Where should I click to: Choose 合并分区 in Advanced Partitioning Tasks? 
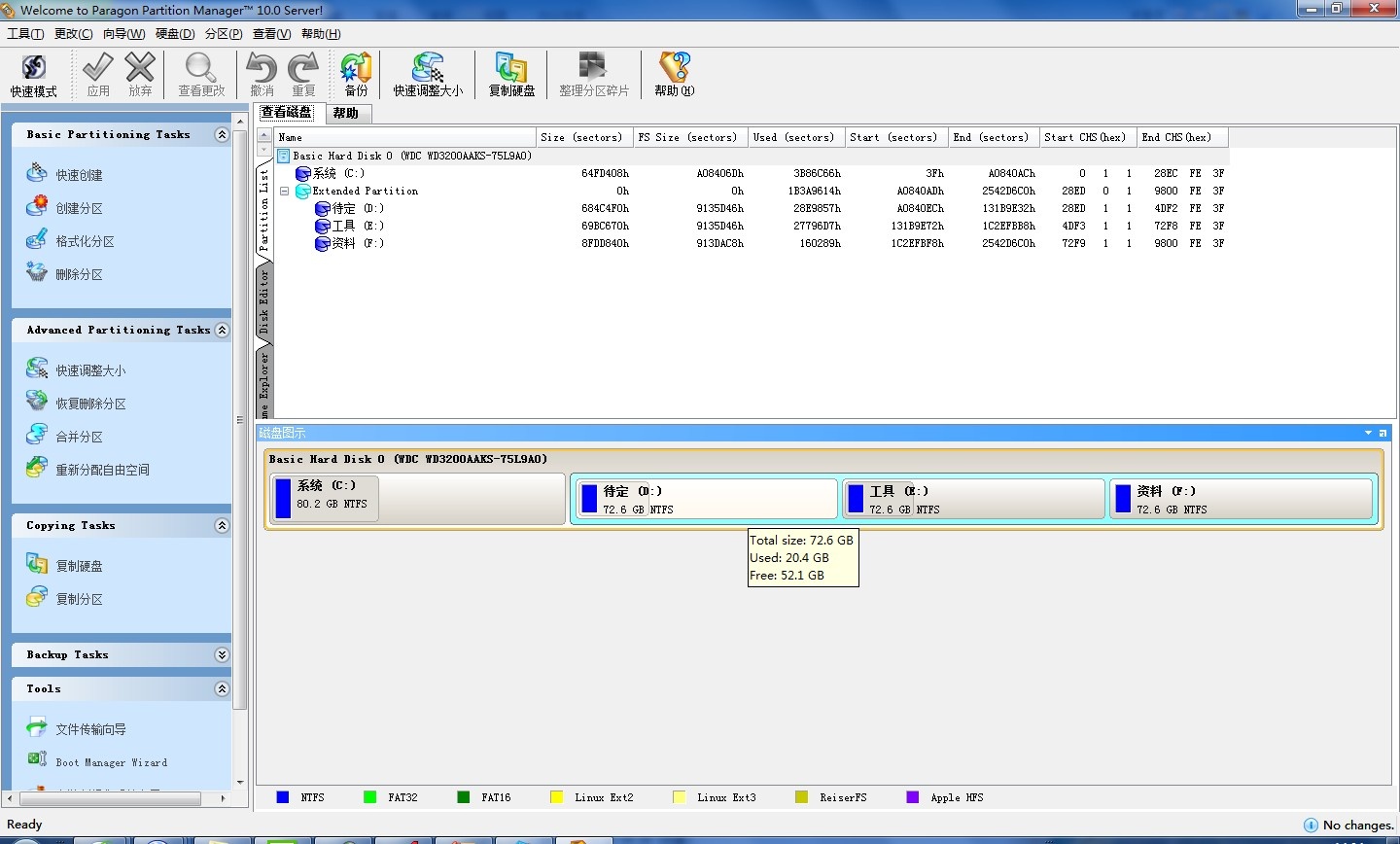[x=79, y=437]
